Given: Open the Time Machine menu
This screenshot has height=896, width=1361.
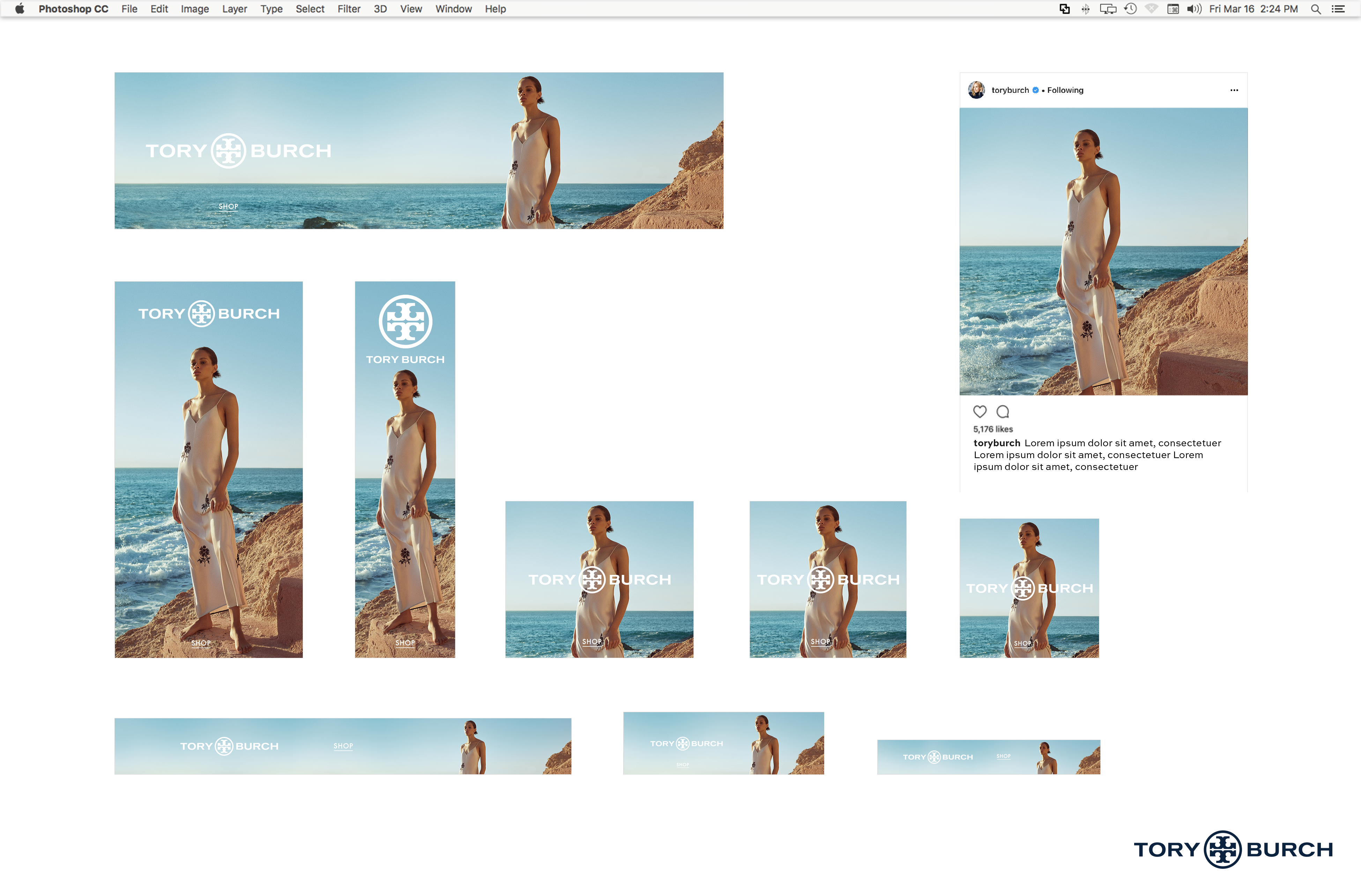Looking at the screenshot, I should [1131, 9].
